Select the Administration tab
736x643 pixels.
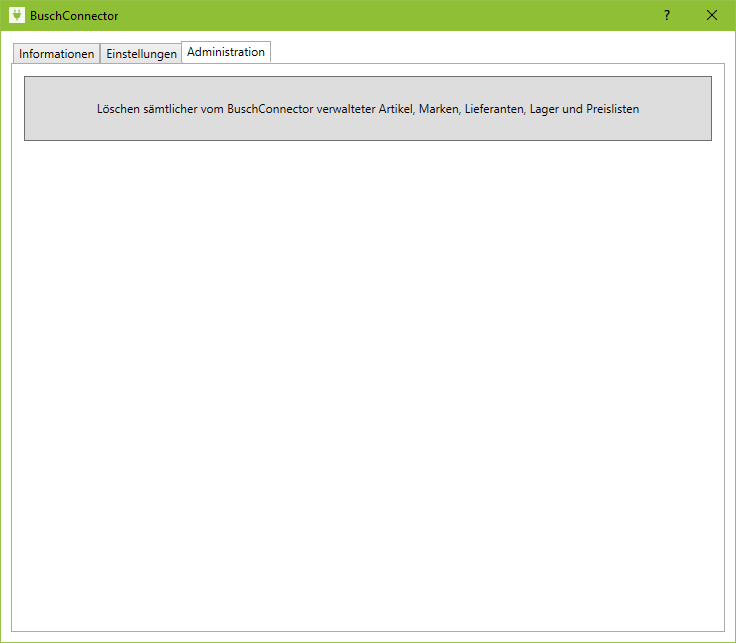click(x=226, y=52)
